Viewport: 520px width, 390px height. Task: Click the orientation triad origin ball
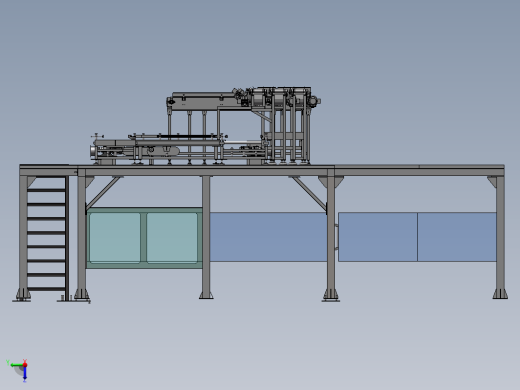[25, 365]
